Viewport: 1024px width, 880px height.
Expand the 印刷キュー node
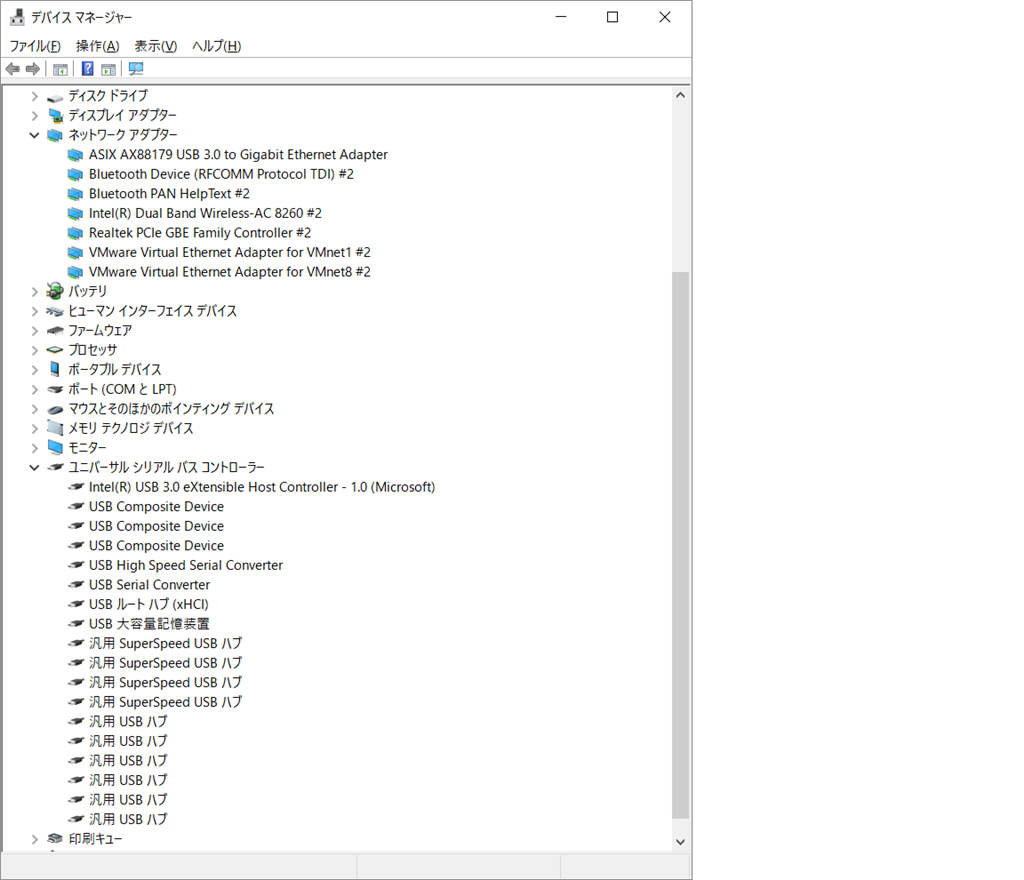[x=35, y=840]
